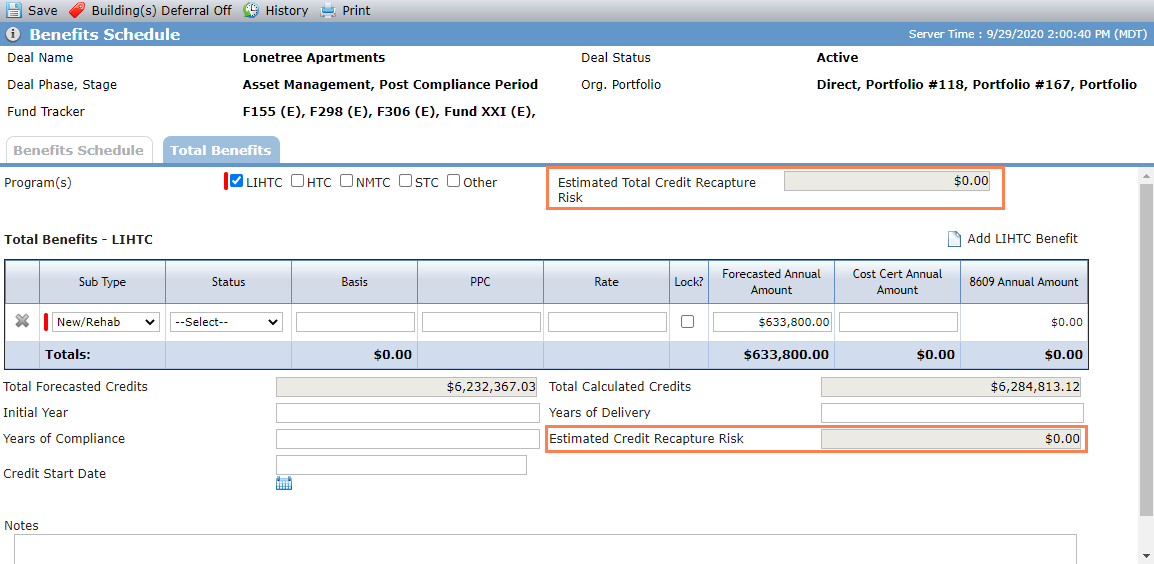Click the Years of Compliance input field
1154x564 pixels.
click(408, 439)
